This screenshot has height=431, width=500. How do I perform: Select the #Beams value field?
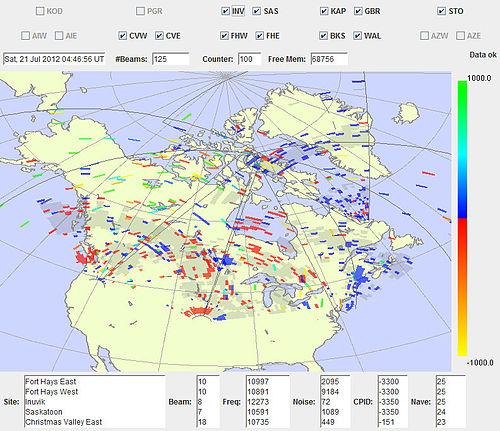click(171, 59)
